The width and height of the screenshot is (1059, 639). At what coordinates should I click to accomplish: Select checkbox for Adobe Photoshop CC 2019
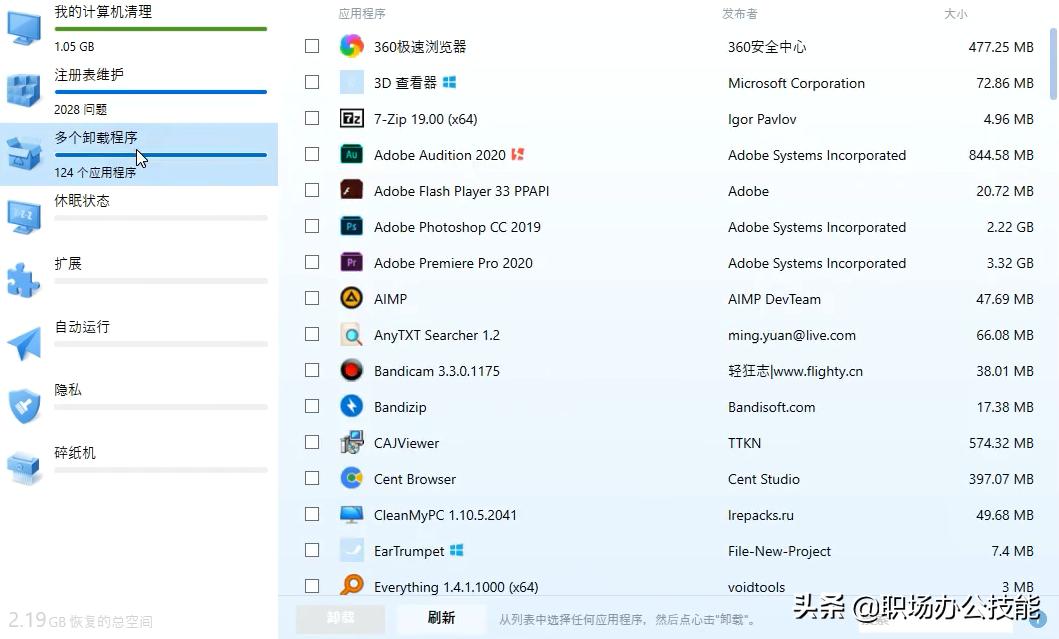pos(312,226)
